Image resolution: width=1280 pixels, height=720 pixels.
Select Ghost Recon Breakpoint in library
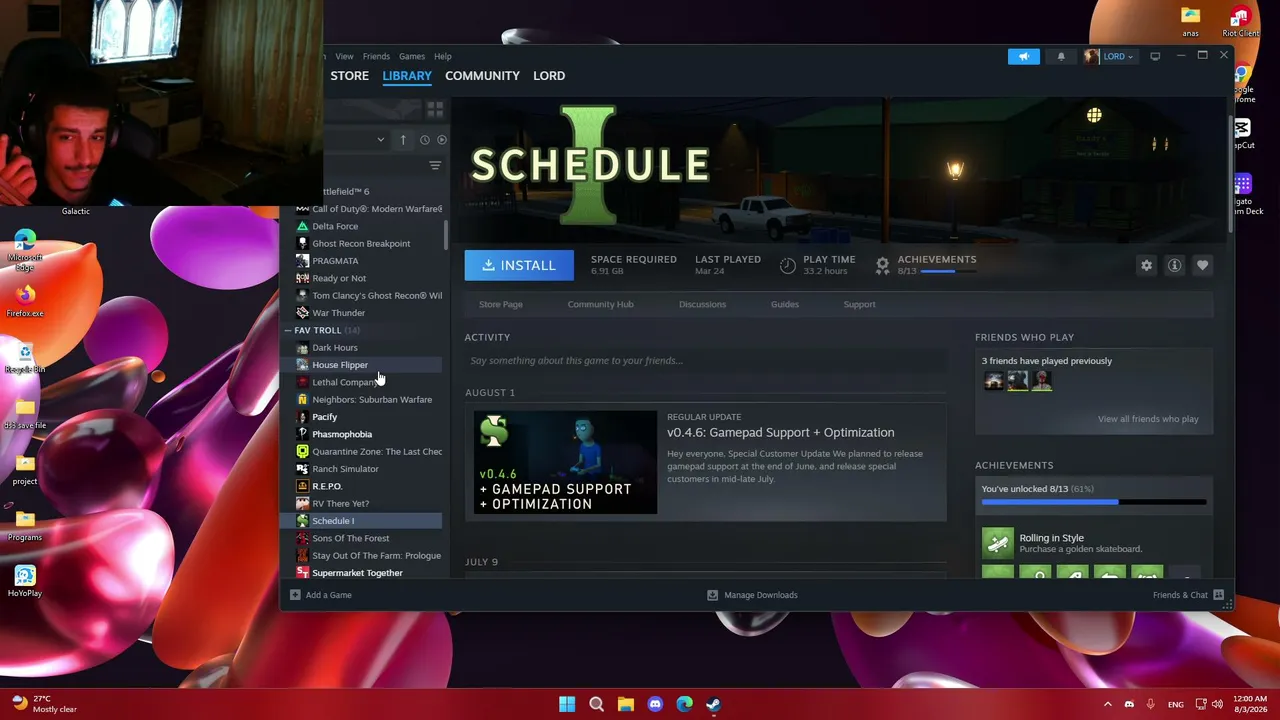[x=361, y=244]
